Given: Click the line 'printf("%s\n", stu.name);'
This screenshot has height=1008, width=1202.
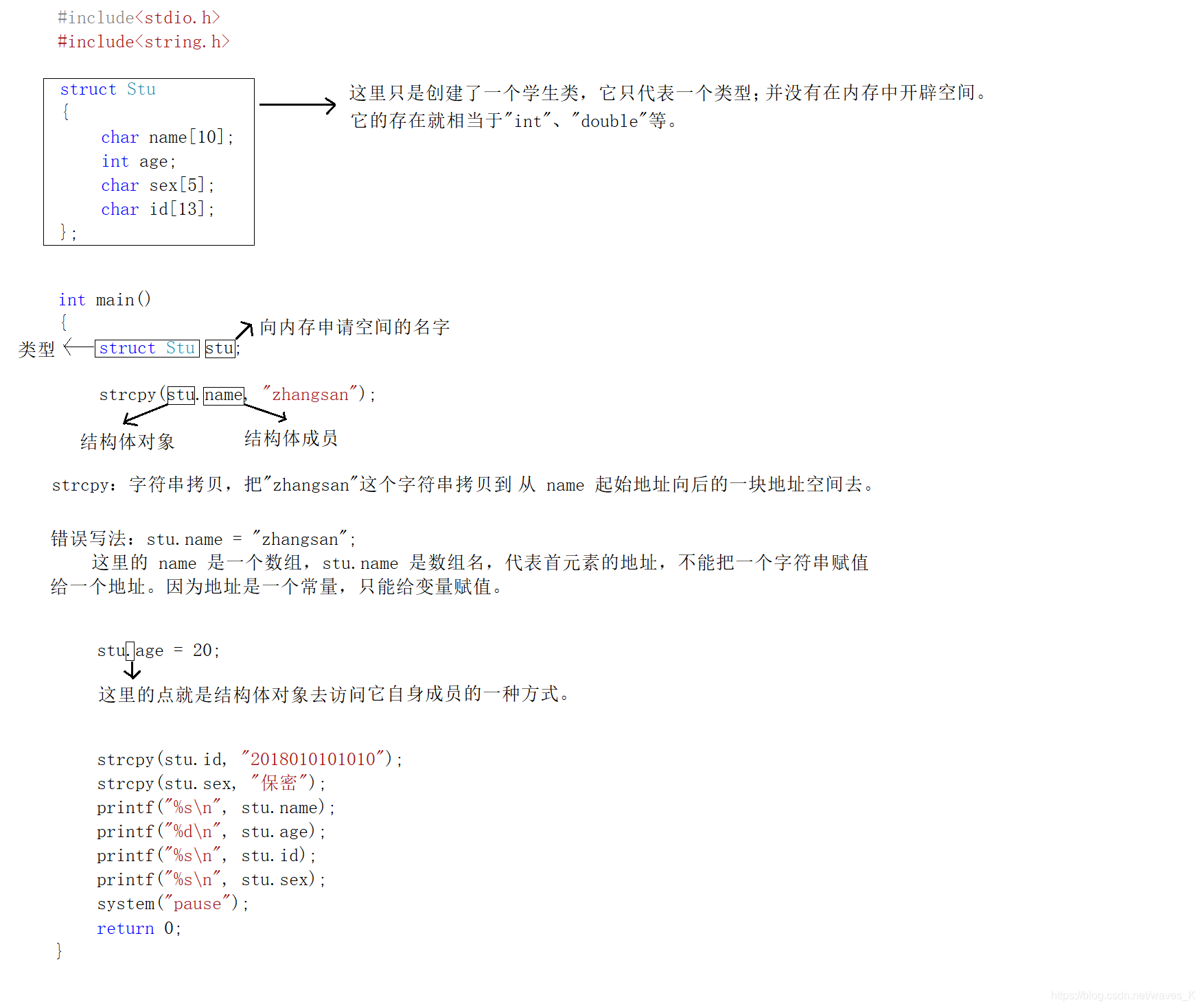Looking at the screenshot, I should (x=216, y=808).
